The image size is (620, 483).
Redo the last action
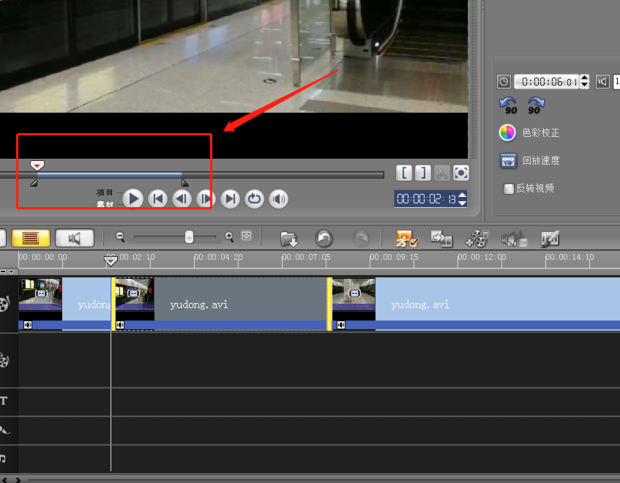(361, 238)
